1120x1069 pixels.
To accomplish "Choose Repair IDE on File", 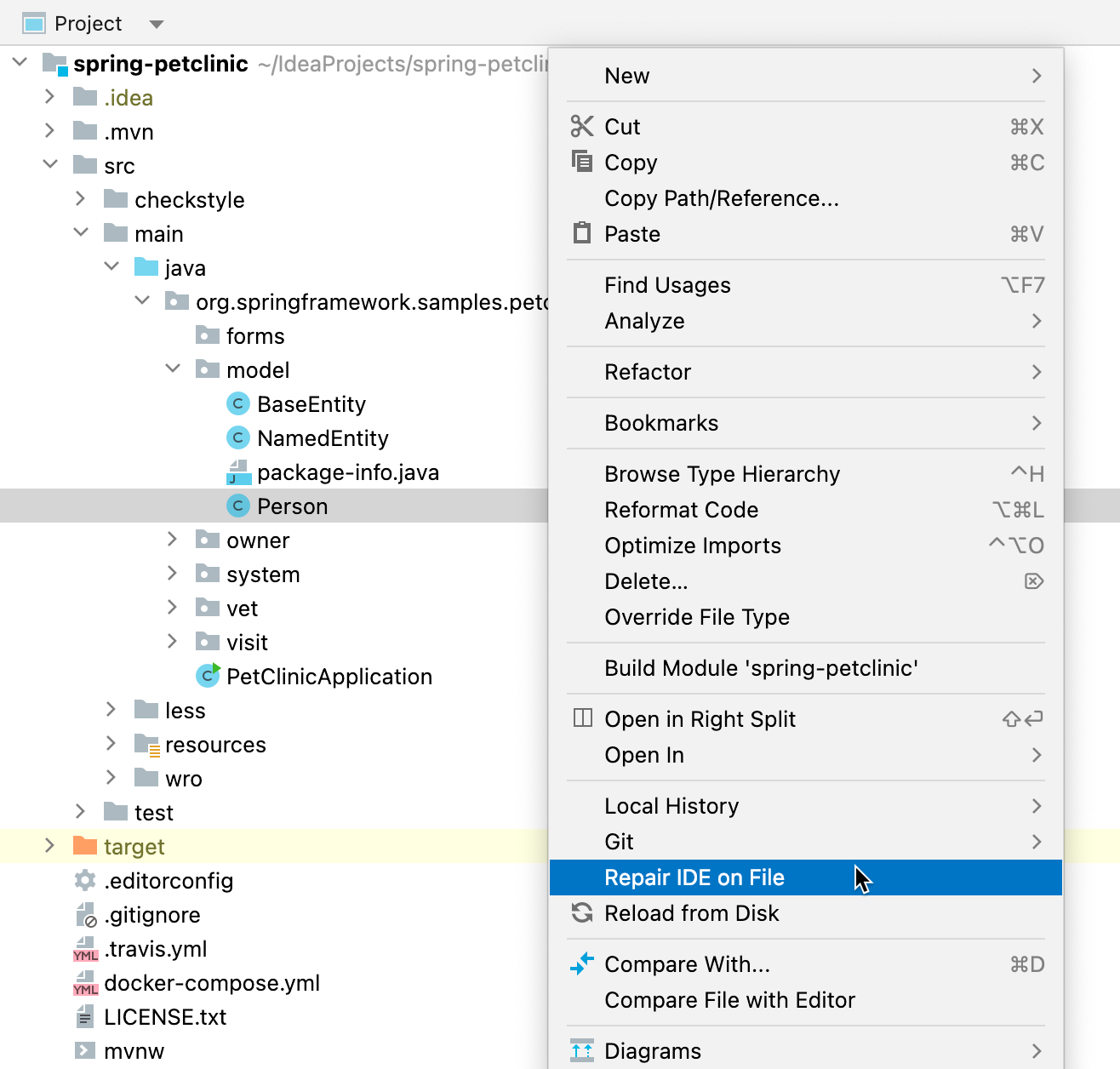I will [806, 877].
